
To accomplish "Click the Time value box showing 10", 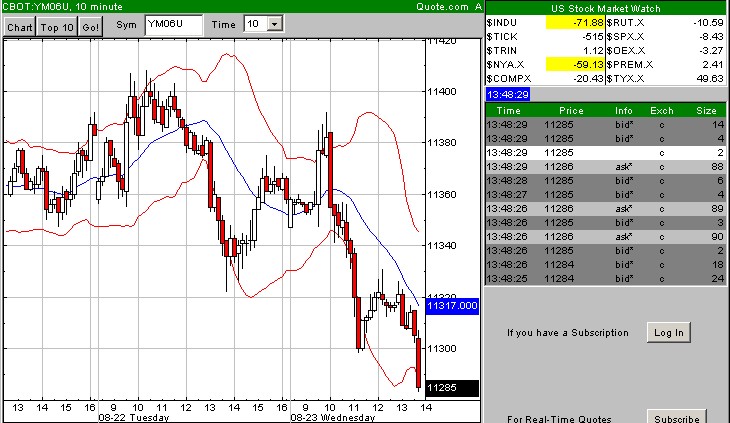I will click(254, 24).
